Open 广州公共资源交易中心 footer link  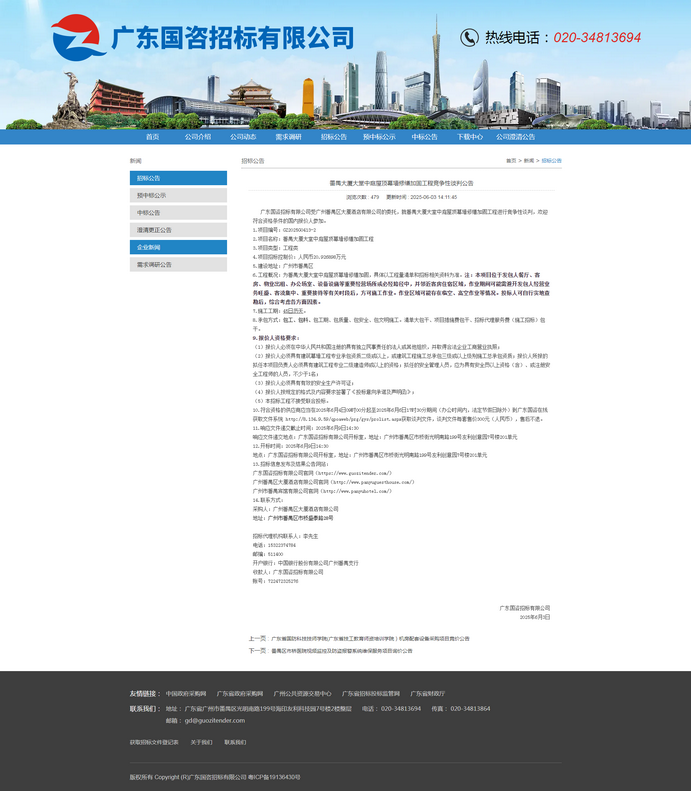[x=303, y=694]
